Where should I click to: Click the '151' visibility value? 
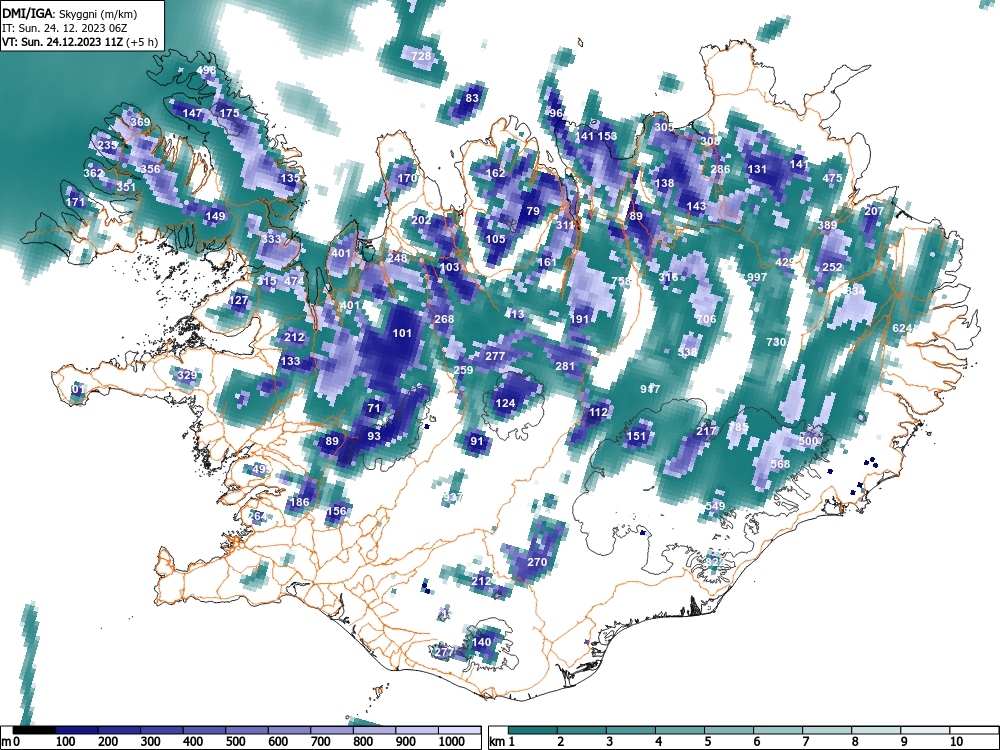pos(636,436)
